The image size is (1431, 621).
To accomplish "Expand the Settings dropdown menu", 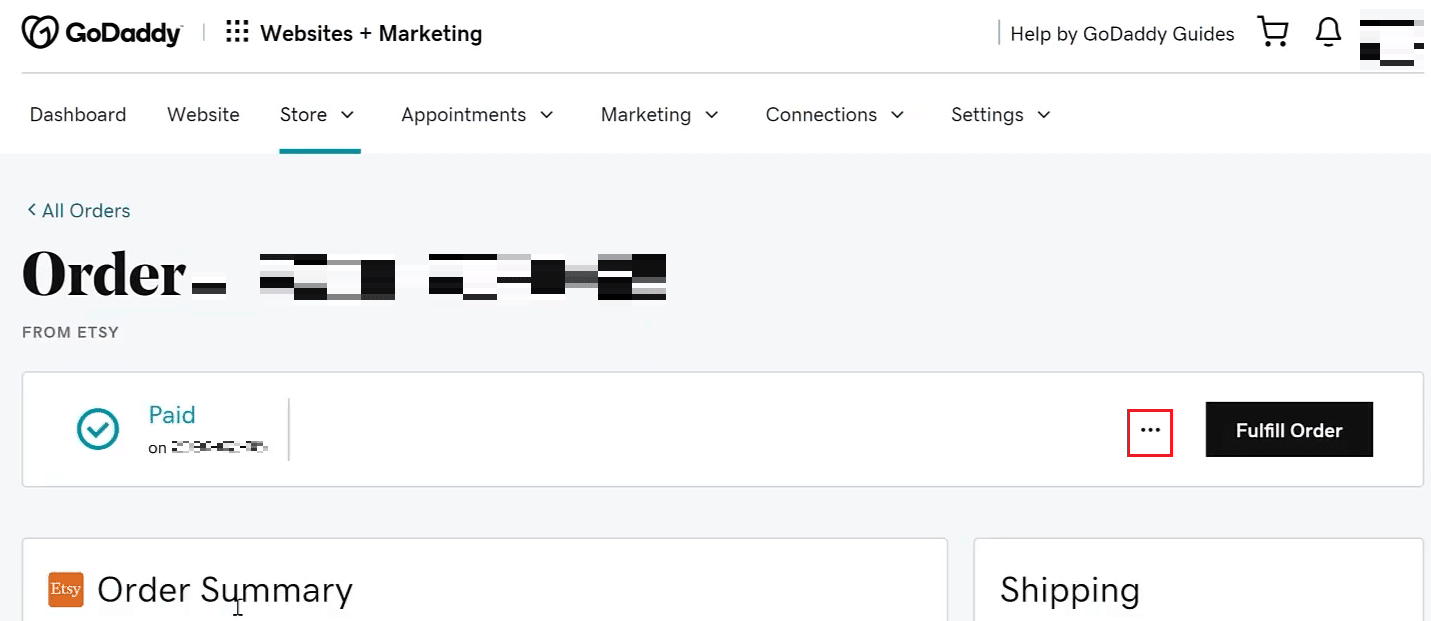I will pyautogui.click(x=1001, y=115).
